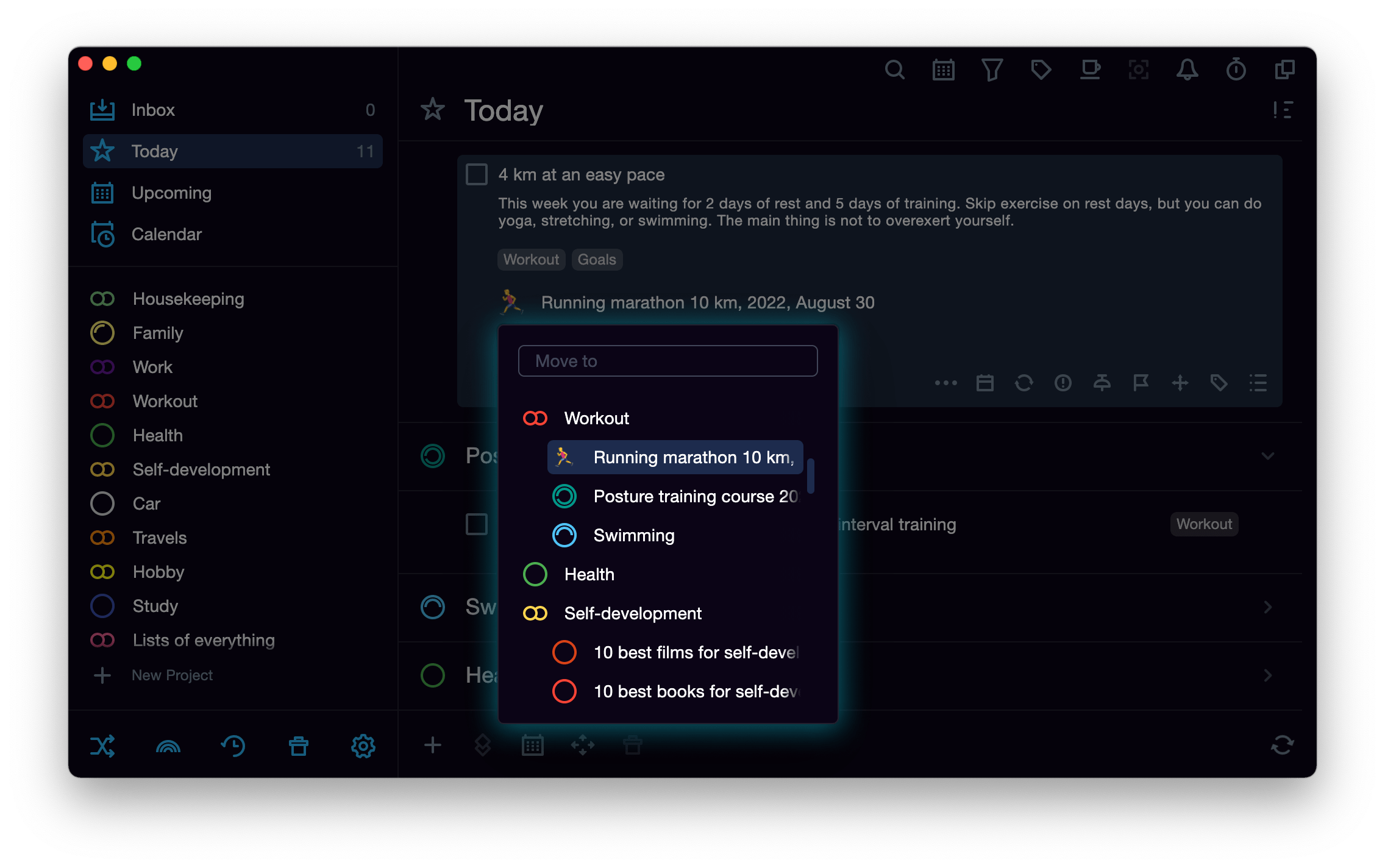The height and width of the screenshot is (868, 1385).
Task: Open search with the magnifier icon
Action: point(895,69)
